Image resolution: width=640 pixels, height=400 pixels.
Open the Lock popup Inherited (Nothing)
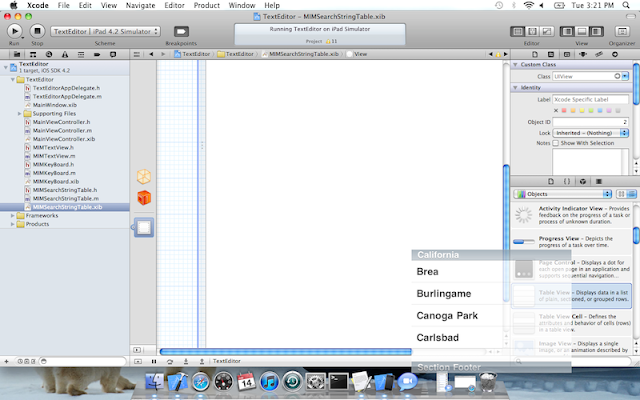coord(590,133)
